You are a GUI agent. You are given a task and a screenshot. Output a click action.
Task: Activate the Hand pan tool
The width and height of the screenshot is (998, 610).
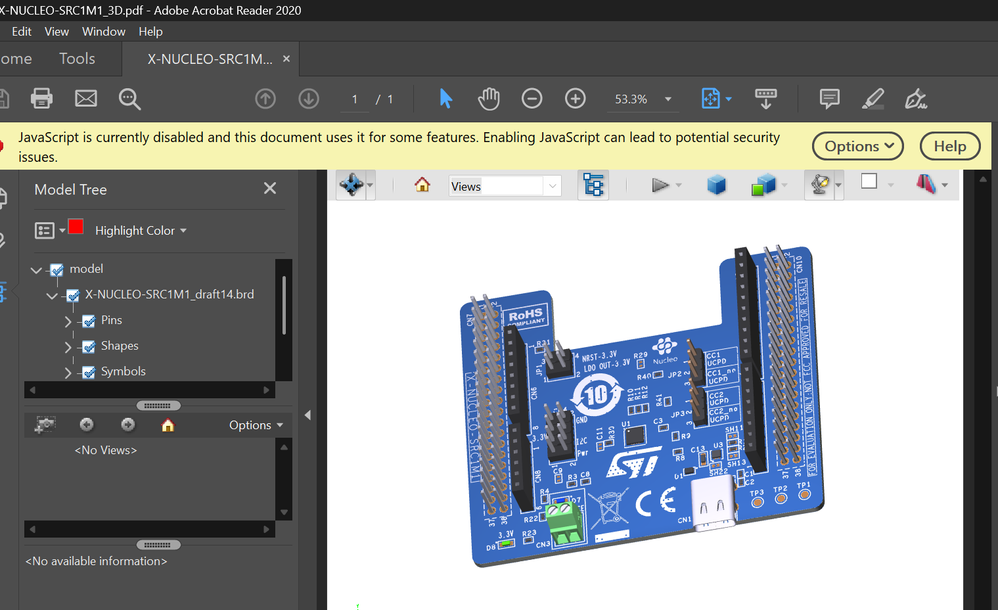tap(489, 99)
